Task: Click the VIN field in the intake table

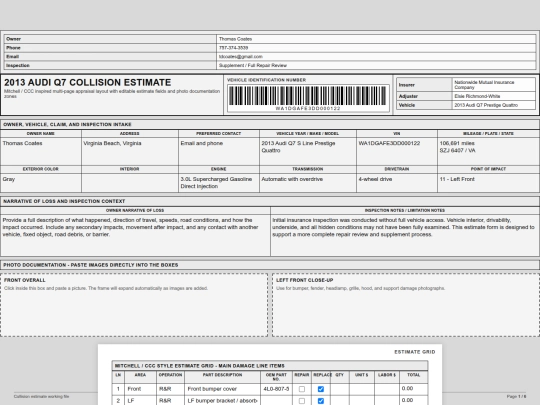Action: (397, 151)
